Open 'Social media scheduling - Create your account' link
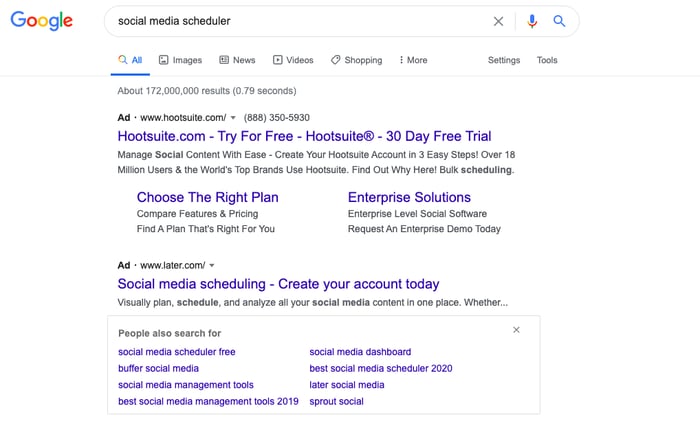This screenshot has height=428, width=700. [278, 284]
